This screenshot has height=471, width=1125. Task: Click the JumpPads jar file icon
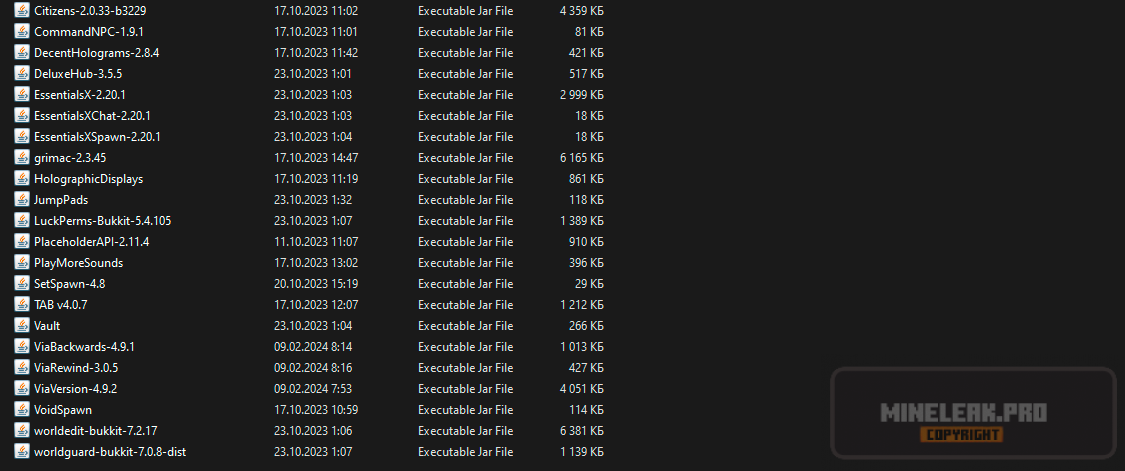coord(22,199)
